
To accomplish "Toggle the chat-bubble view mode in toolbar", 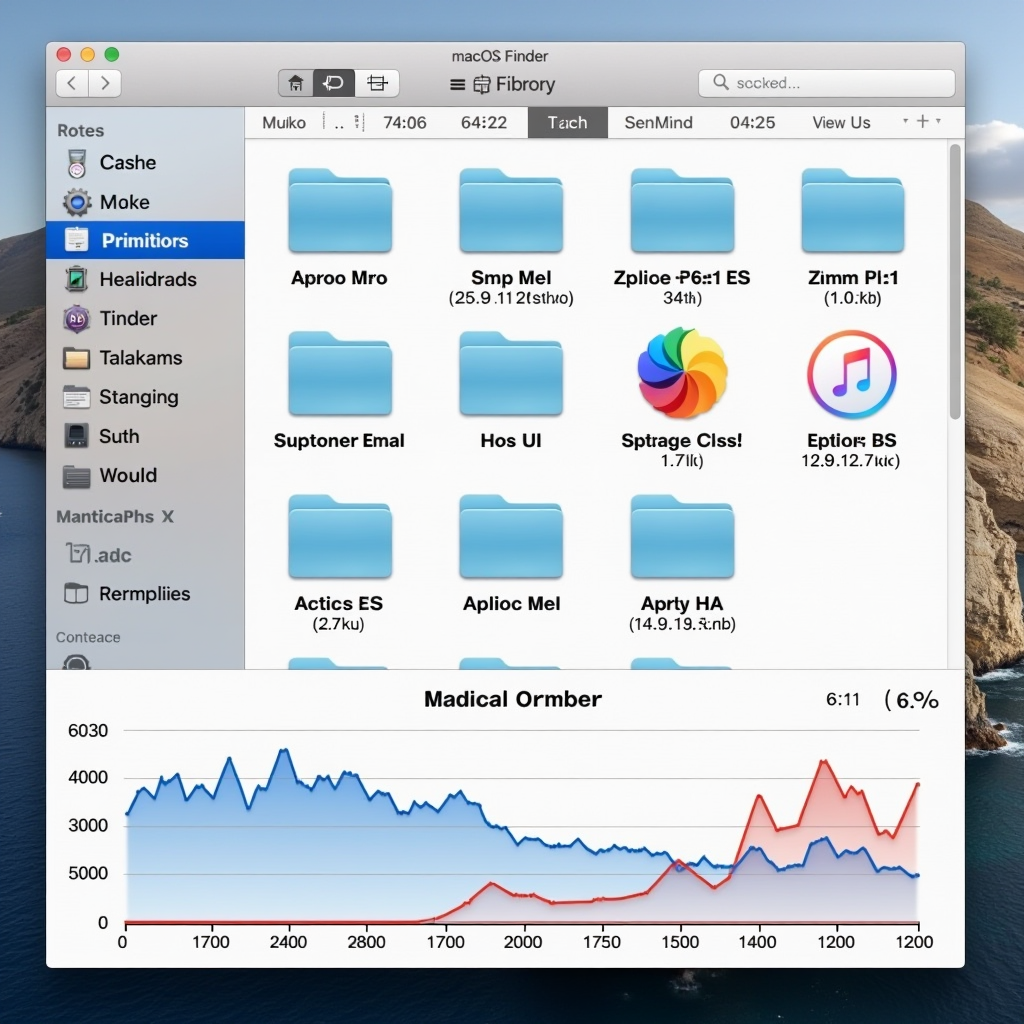I will (x=334, y=83).
